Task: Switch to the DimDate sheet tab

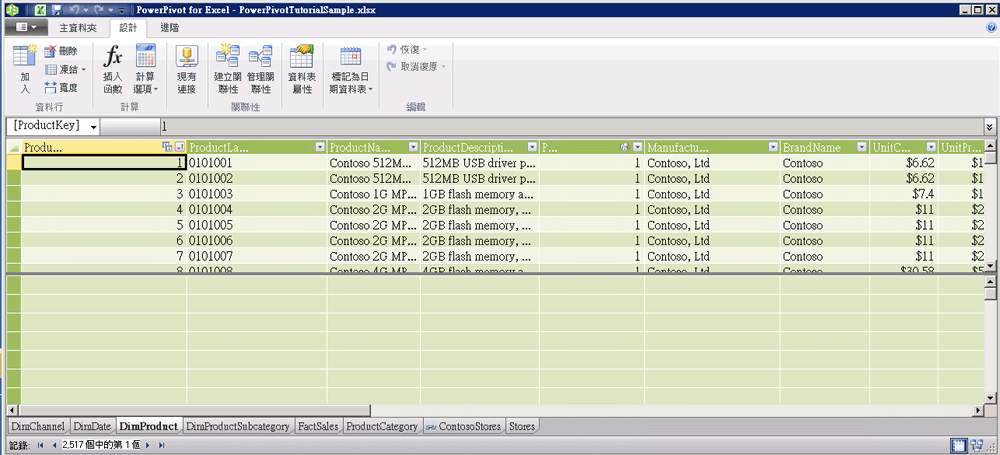Action: tap(92, 426)
